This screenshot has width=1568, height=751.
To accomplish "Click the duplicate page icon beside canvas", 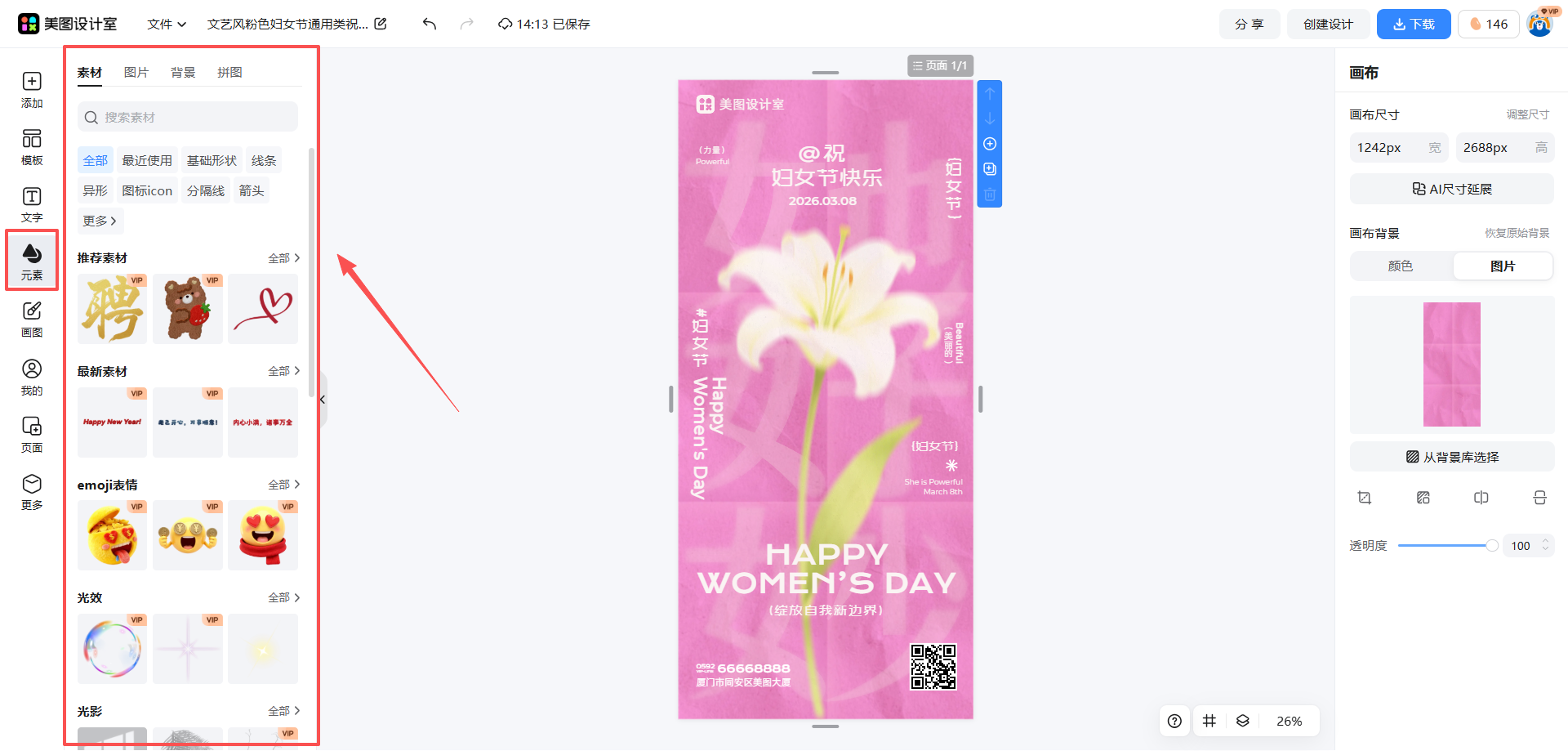I will 990,169.
